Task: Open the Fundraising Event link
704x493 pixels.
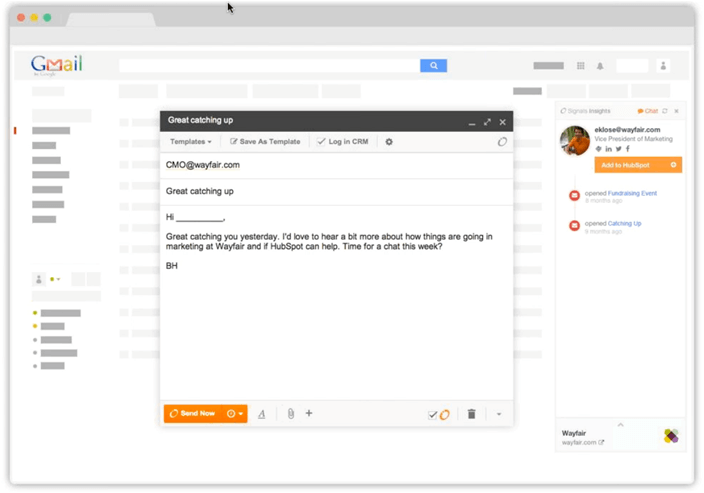Action: pos(632,194)
